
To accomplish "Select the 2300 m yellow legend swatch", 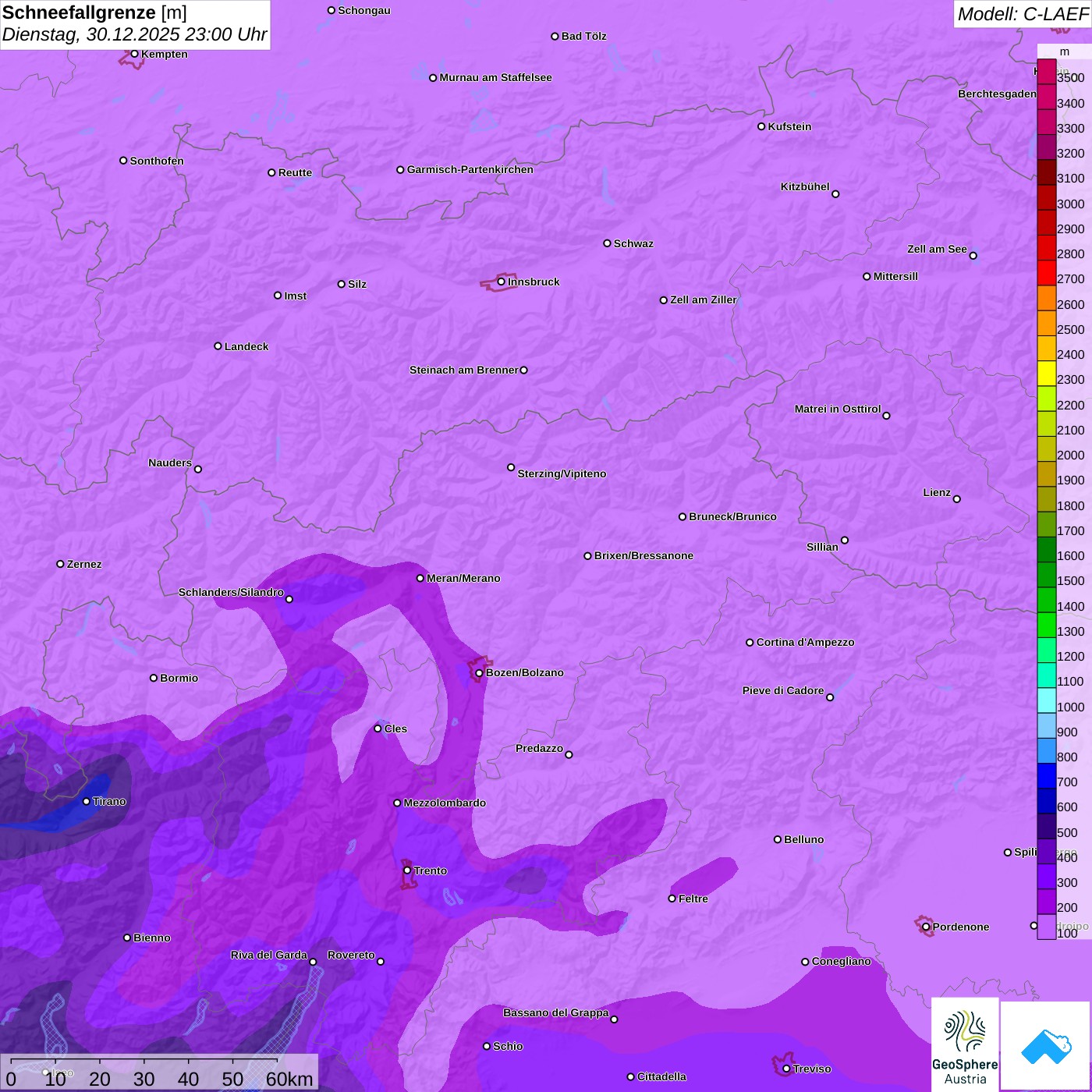I will click(1047, 374).
